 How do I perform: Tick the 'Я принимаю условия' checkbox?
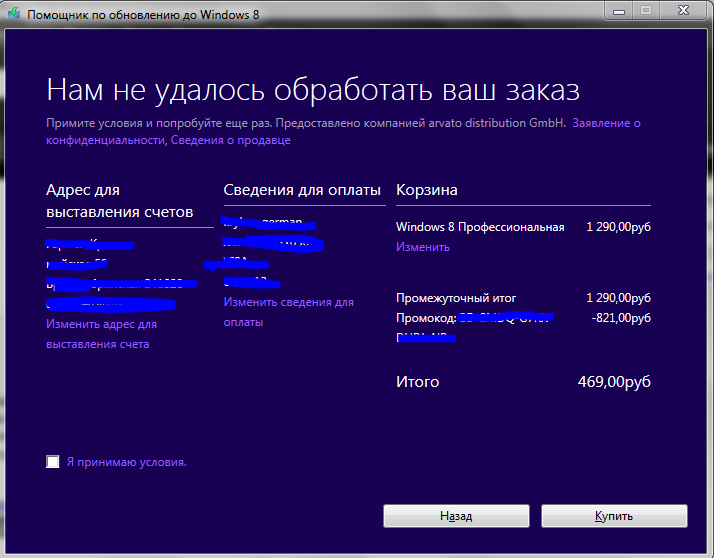[x=53, y=461]
